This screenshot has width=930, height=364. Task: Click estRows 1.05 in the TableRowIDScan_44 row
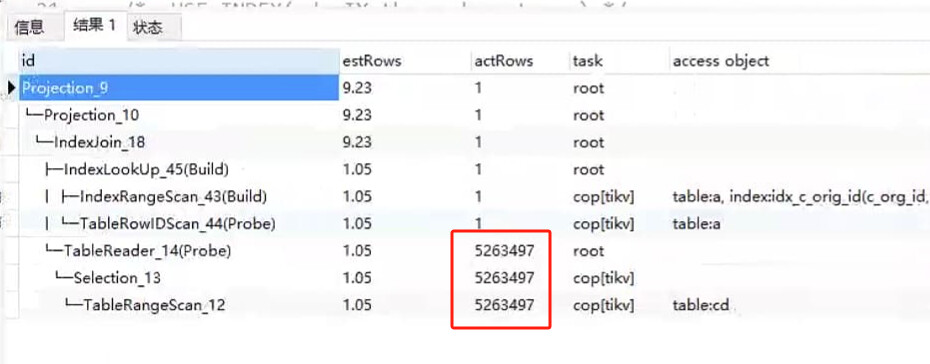357,223
